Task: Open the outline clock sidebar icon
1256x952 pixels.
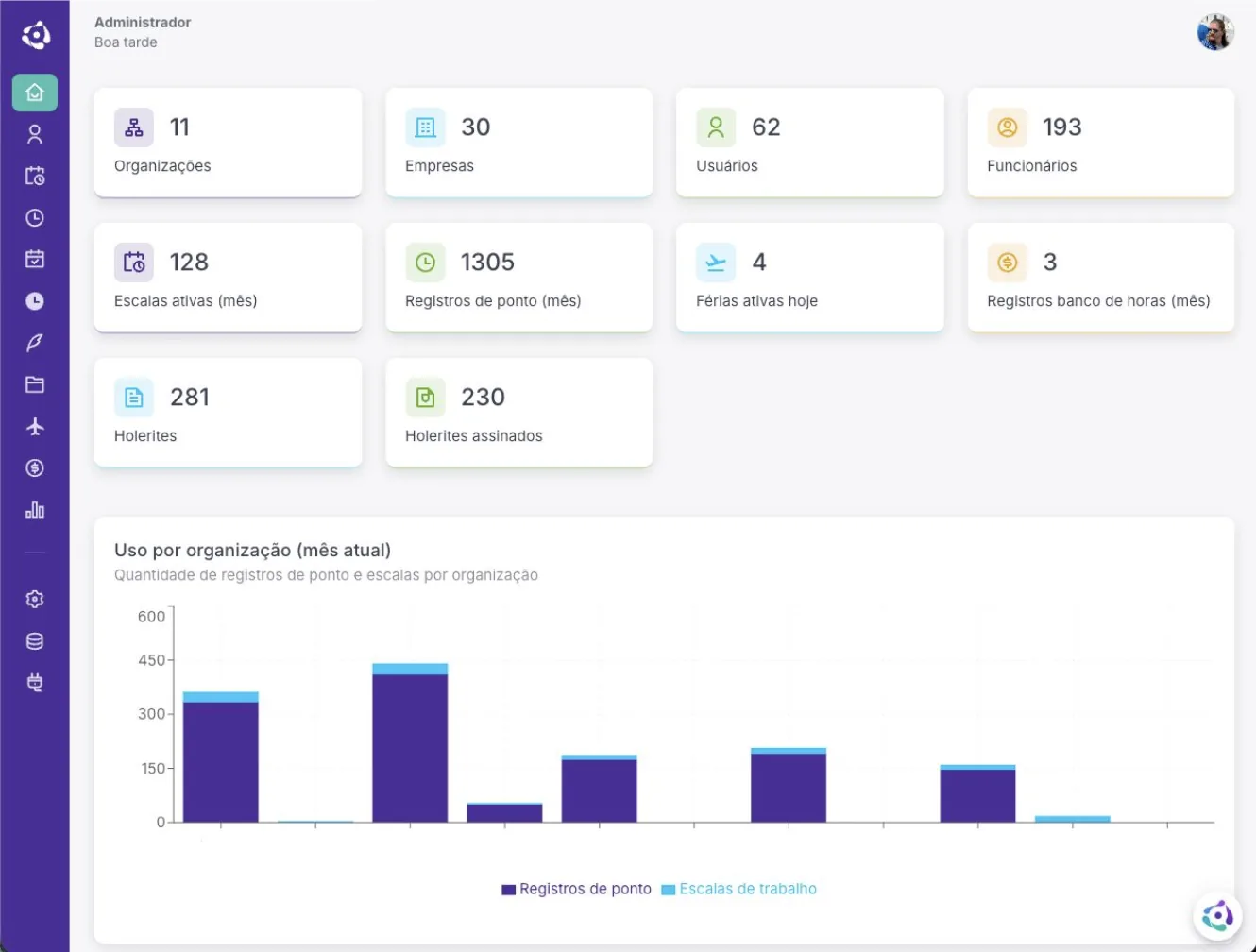Action: tap(35, 218)
